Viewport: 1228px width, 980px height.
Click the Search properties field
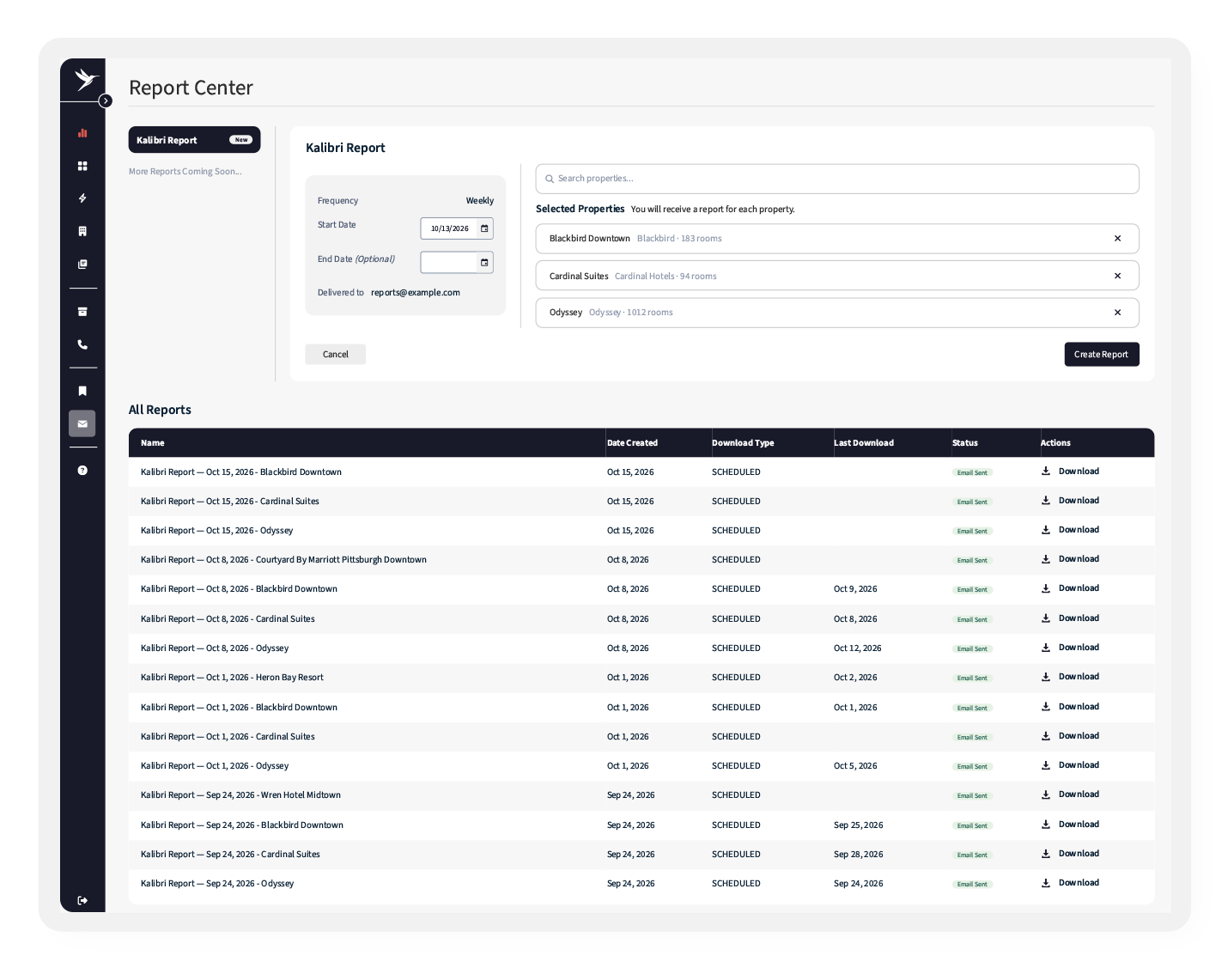coord(837,179)
